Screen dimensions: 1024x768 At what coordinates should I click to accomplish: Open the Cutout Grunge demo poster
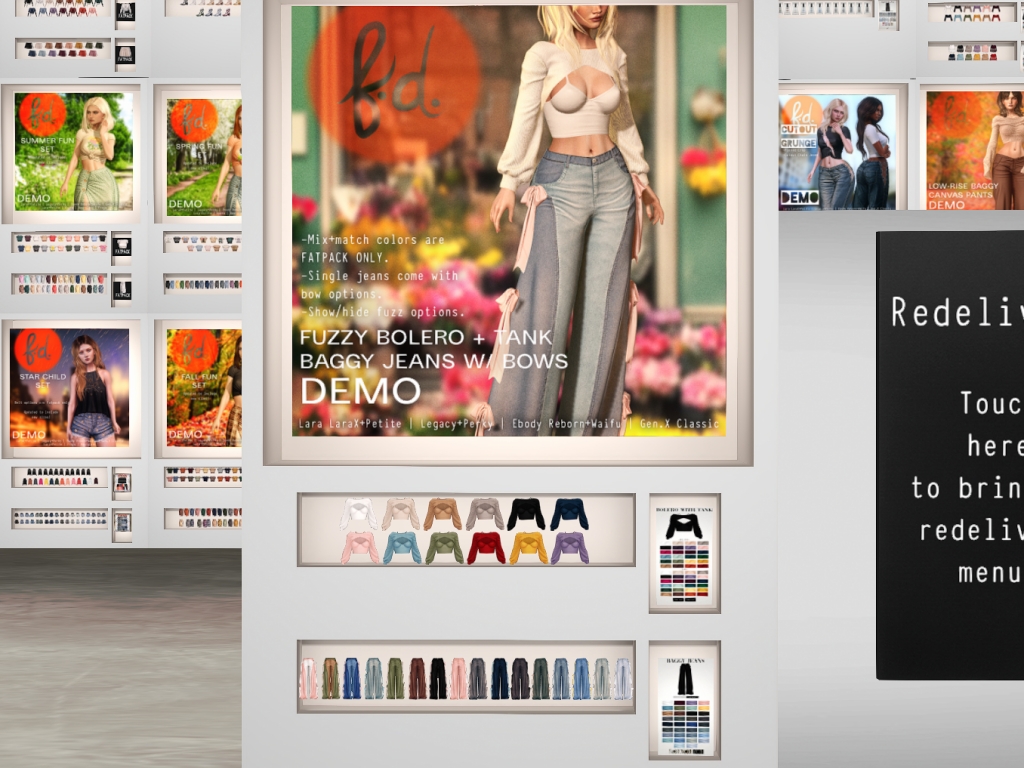click(x=838, y=152)
